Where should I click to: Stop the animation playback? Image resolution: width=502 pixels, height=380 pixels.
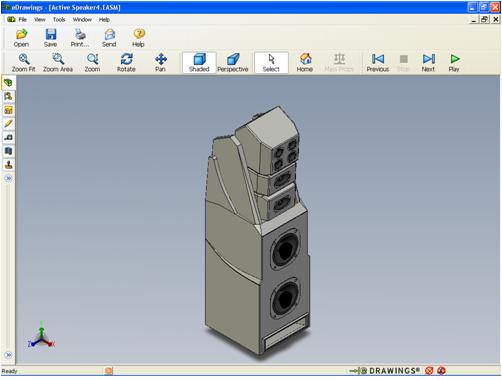point(403,63)
